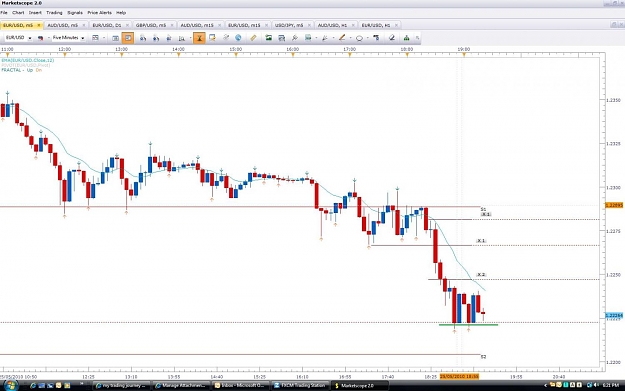Open the File menu
The height and width of the screenshot is (391, 625).
coord(4,13)
